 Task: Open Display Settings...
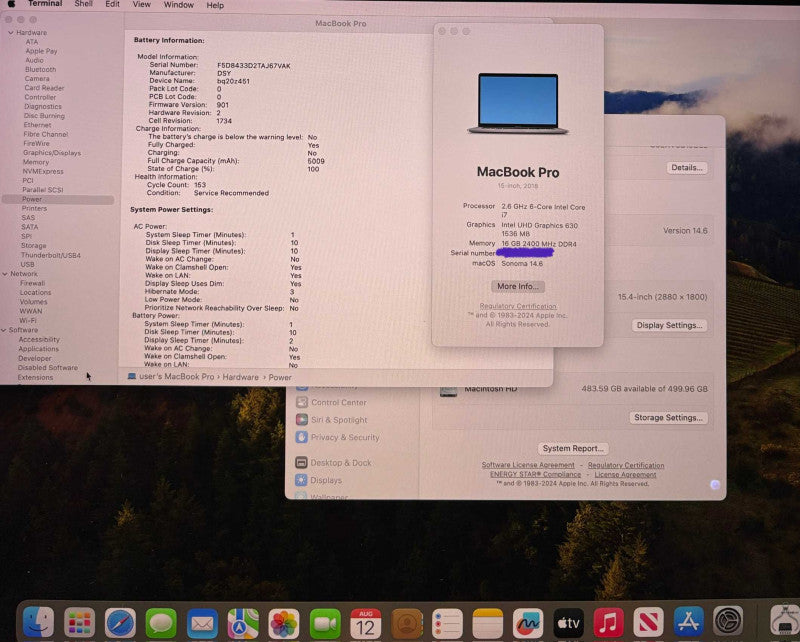669,325
